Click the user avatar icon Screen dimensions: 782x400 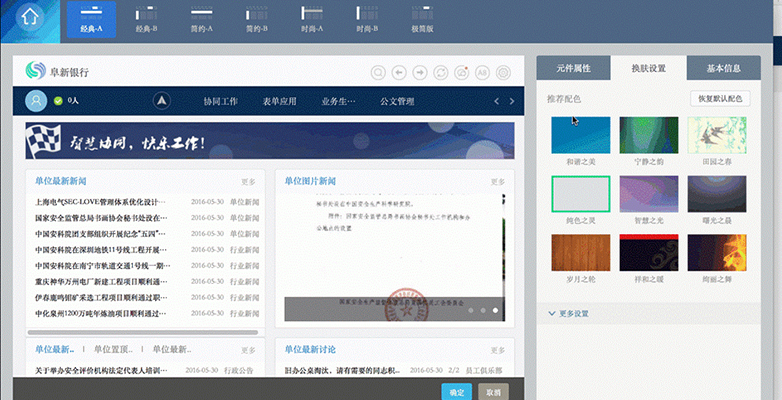(x=37, y=101)
